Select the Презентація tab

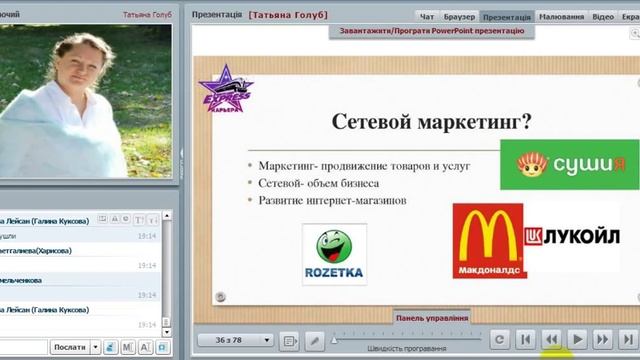[507, 17]
